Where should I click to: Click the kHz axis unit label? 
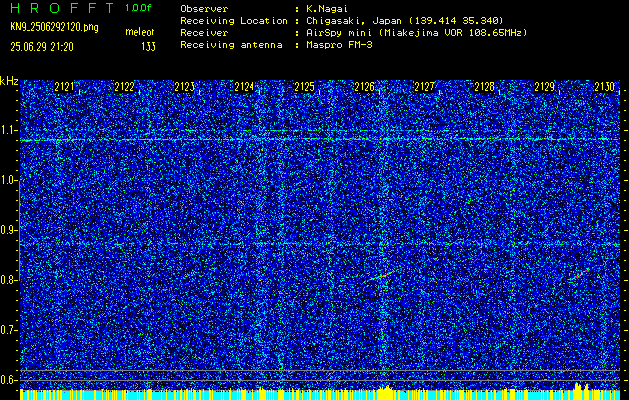(9, 81)
